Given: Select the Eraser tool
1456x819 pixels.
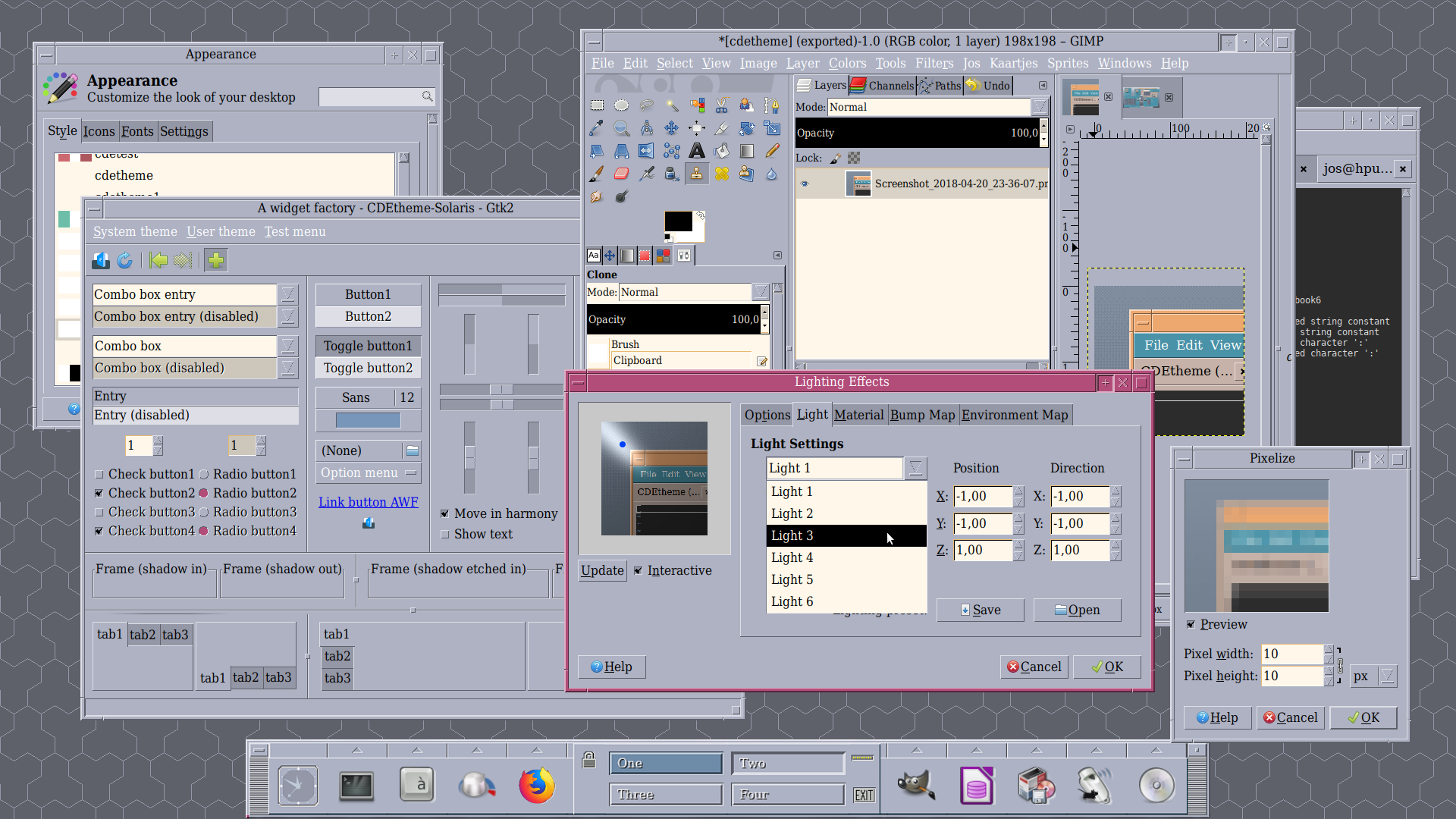Looking at the screenshot, I should 621,174.
